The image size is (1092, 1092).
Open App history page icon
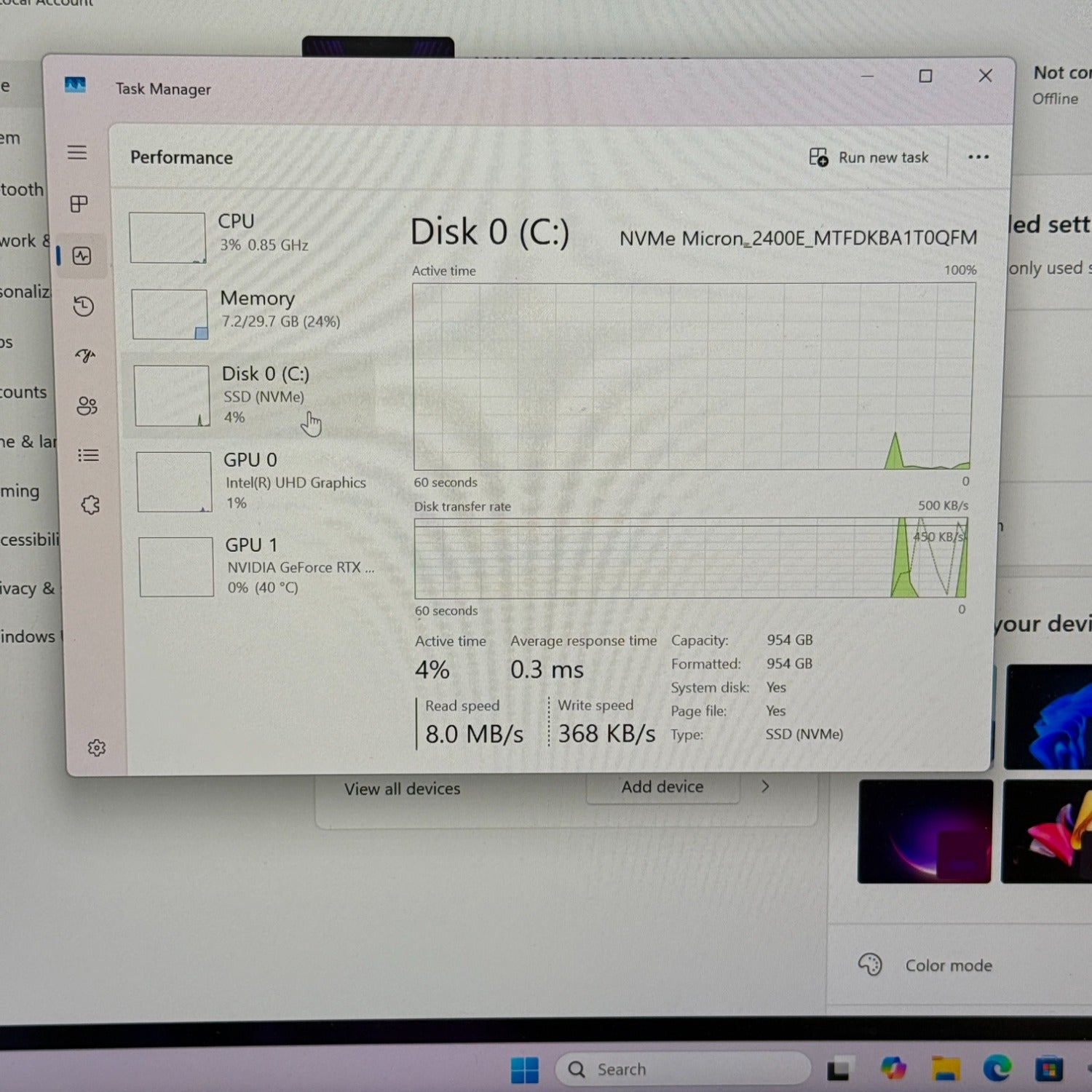83,306
